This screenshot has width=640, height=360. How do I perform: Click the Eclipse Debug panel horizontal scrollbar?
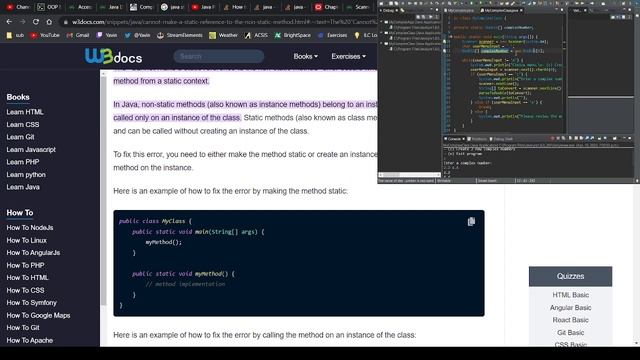tap(409, 175)
